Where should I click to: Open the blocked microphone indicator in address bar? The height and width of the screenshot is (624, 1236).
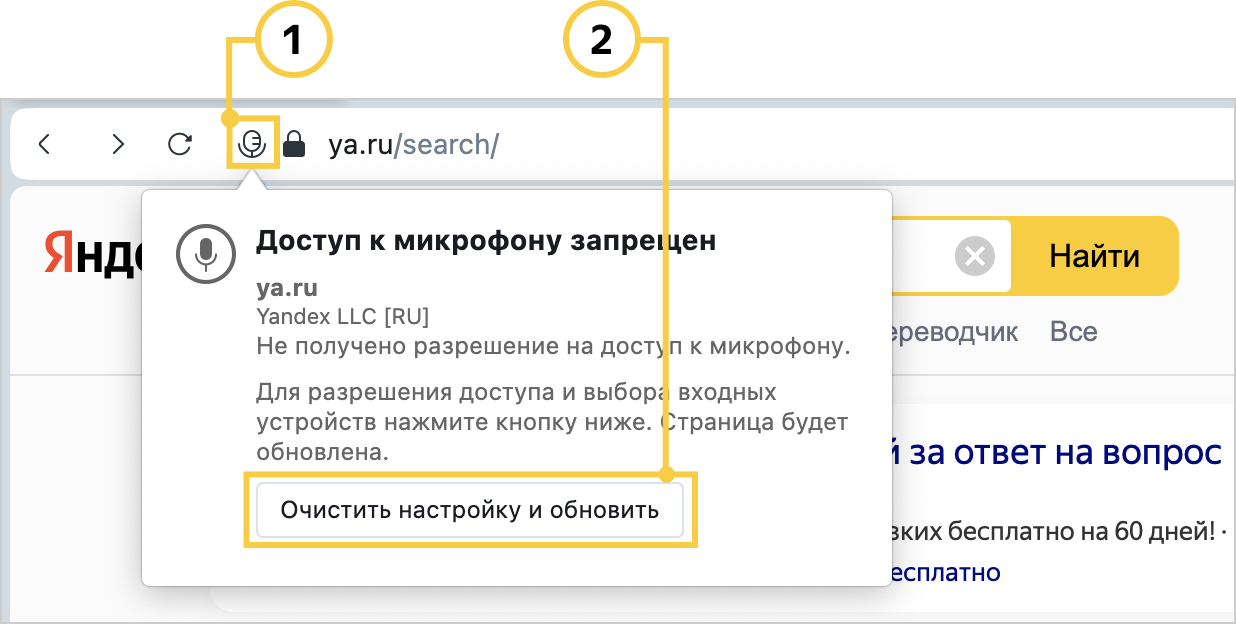click(252, 145)
